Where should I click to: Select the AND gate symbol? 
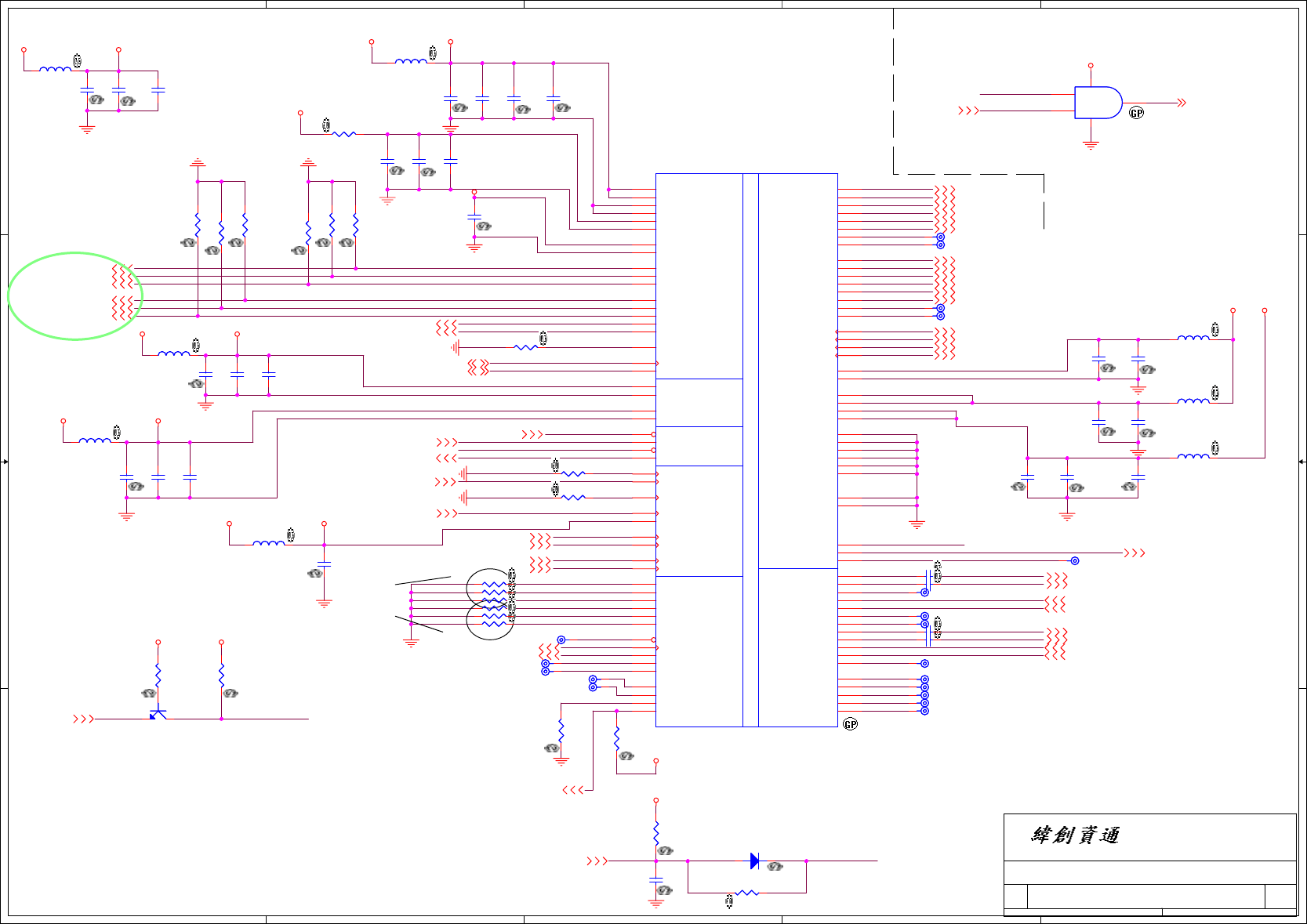1098,103
